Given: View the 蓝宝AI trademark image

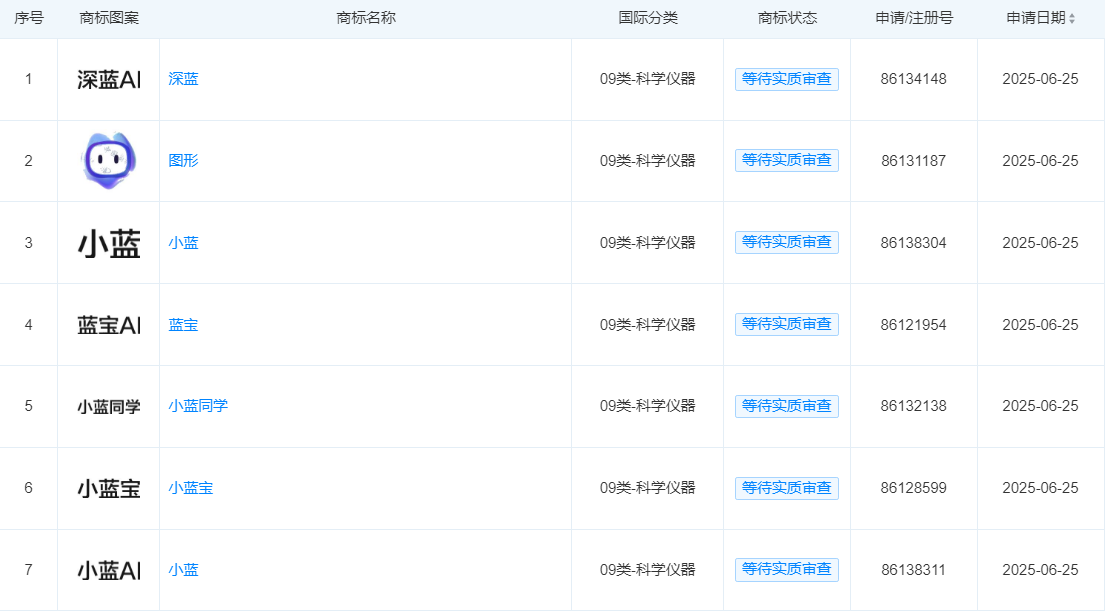Looking at the screenshot, I should [109, 325].
